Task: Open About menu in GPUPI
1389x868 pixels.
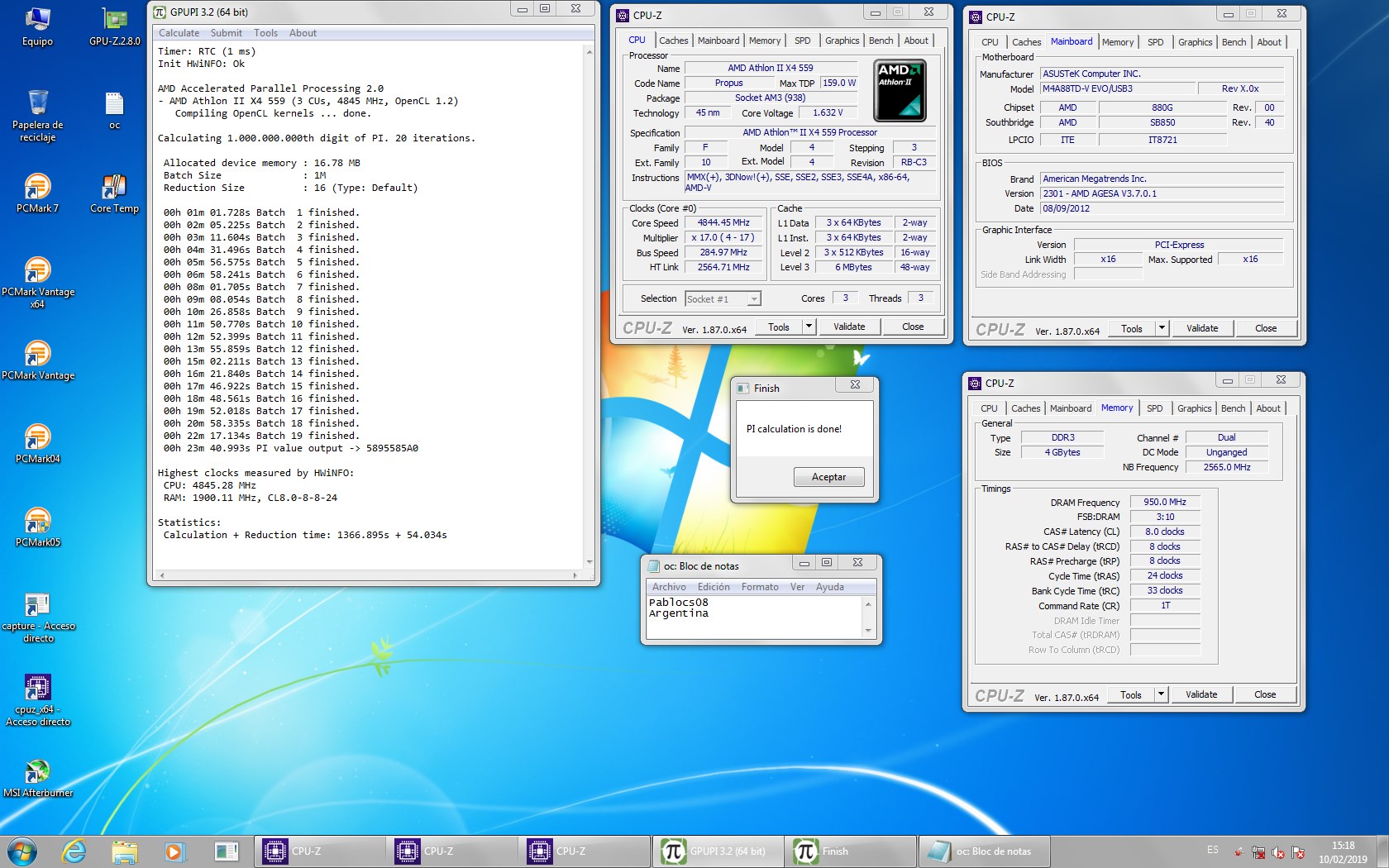Action: [x=303, y=33]
